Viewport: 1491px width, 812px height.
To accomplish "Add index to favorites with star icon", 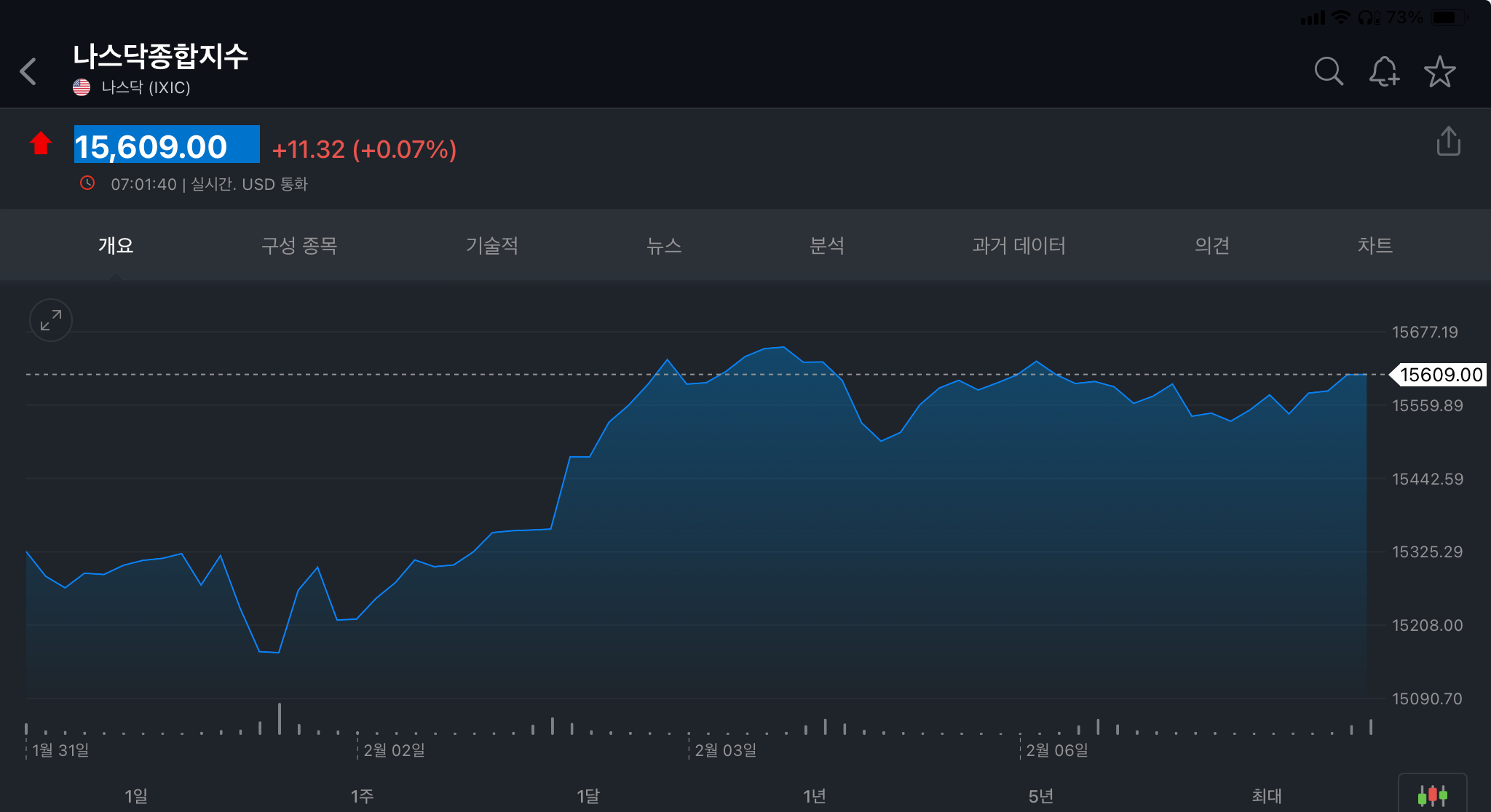I will tap(1439, 71).
